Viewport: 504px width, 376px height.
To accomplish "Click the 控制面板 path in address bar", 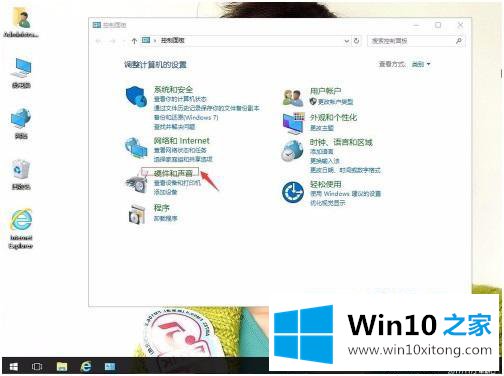I will (172, 41).
